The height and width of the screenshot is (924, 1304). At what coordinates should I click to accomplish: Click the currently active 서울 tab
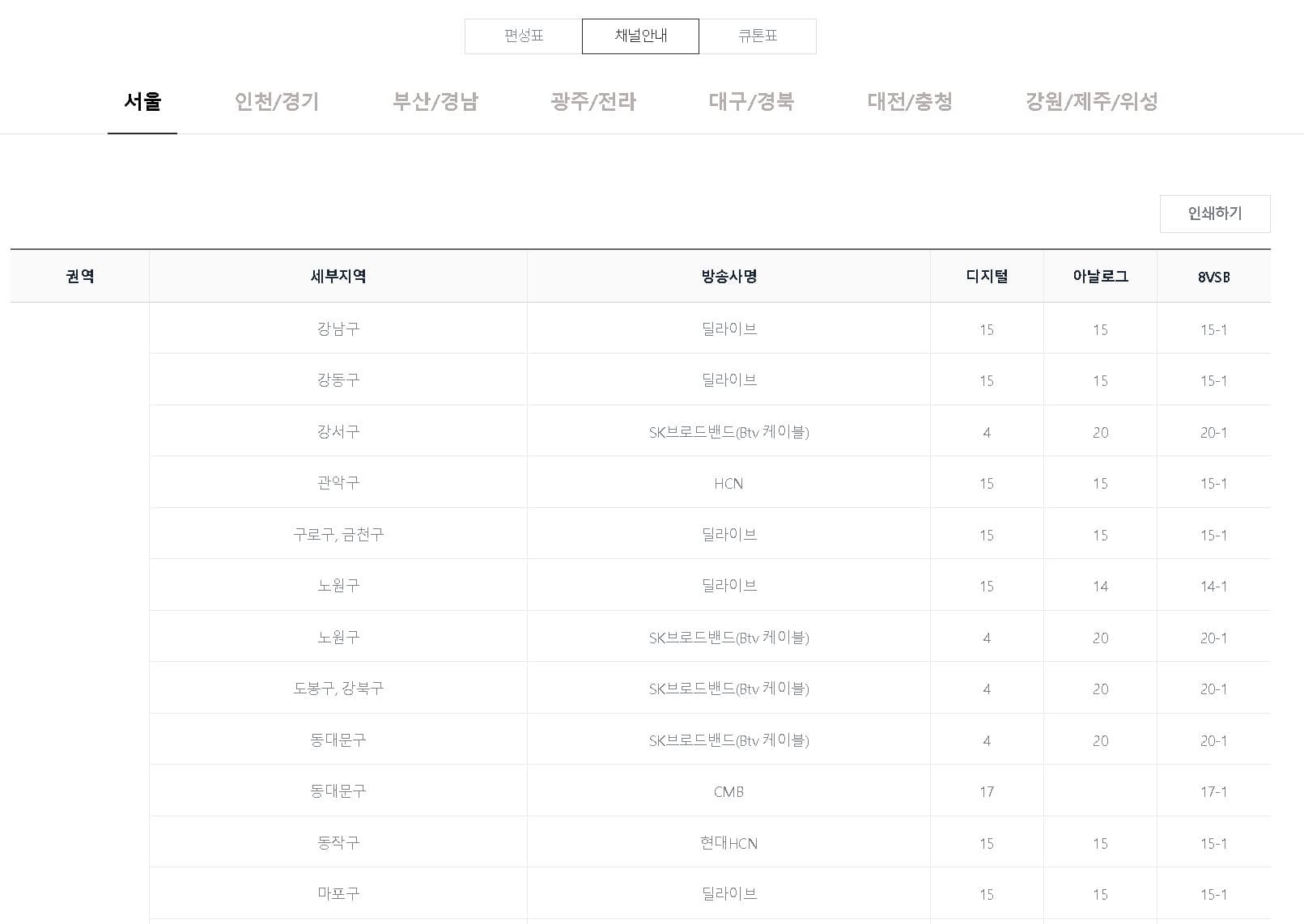(142, 102)
